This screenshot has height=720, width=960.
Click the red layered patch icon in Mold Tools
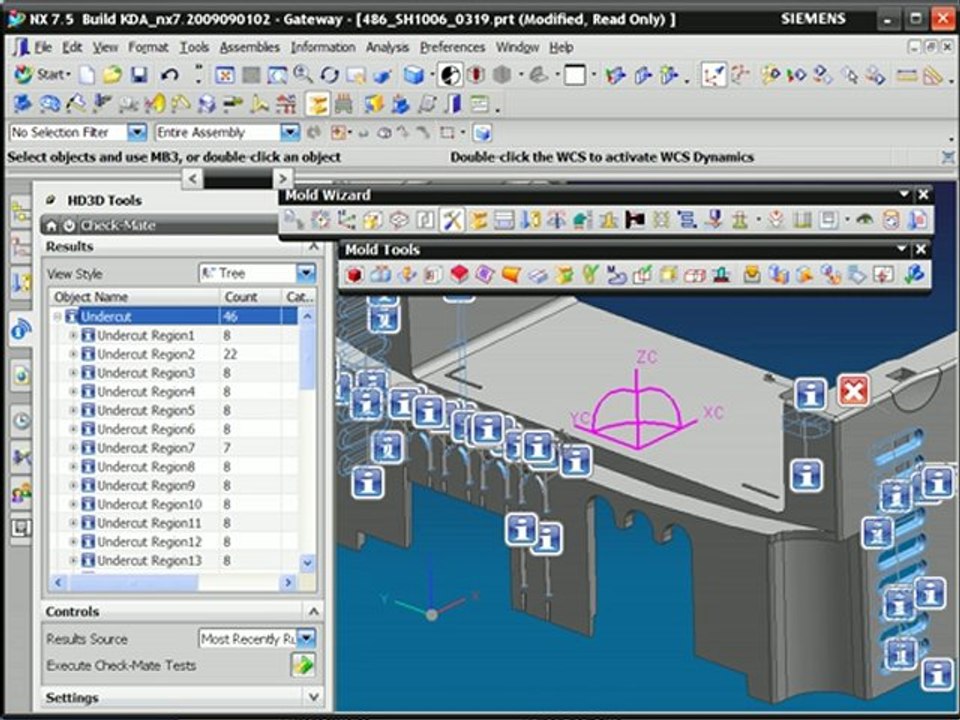(x=459, y=274)
